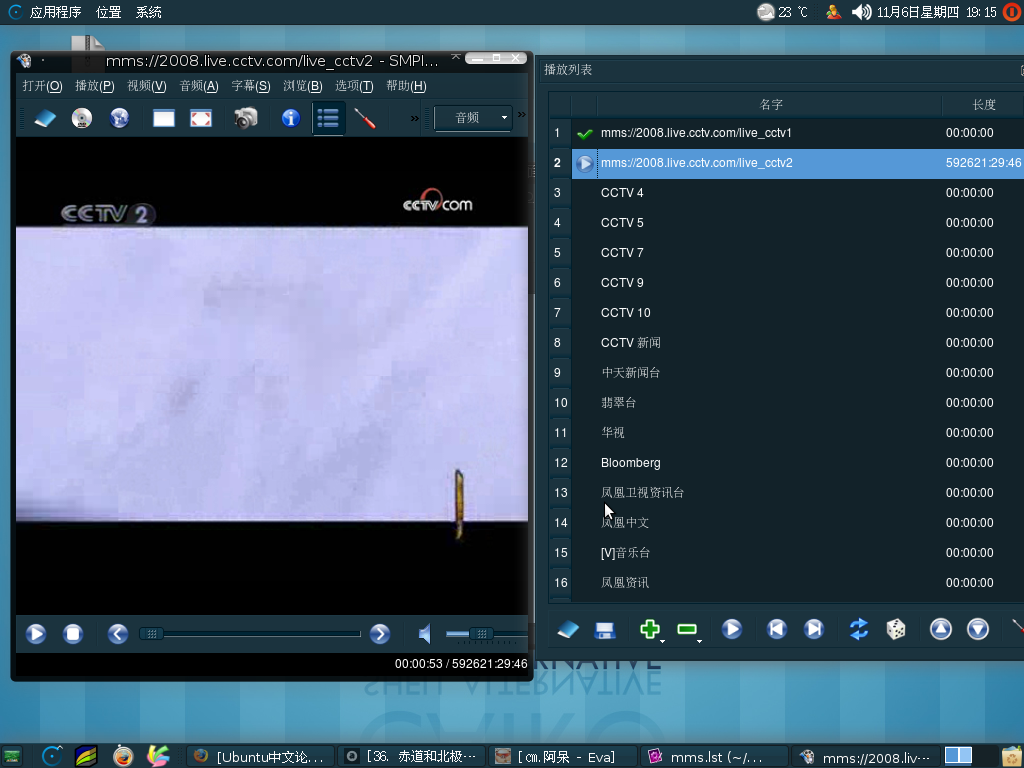The image size is (1024, 768).
Task: Adjust the volume slider handle
Action: [481, 633]
